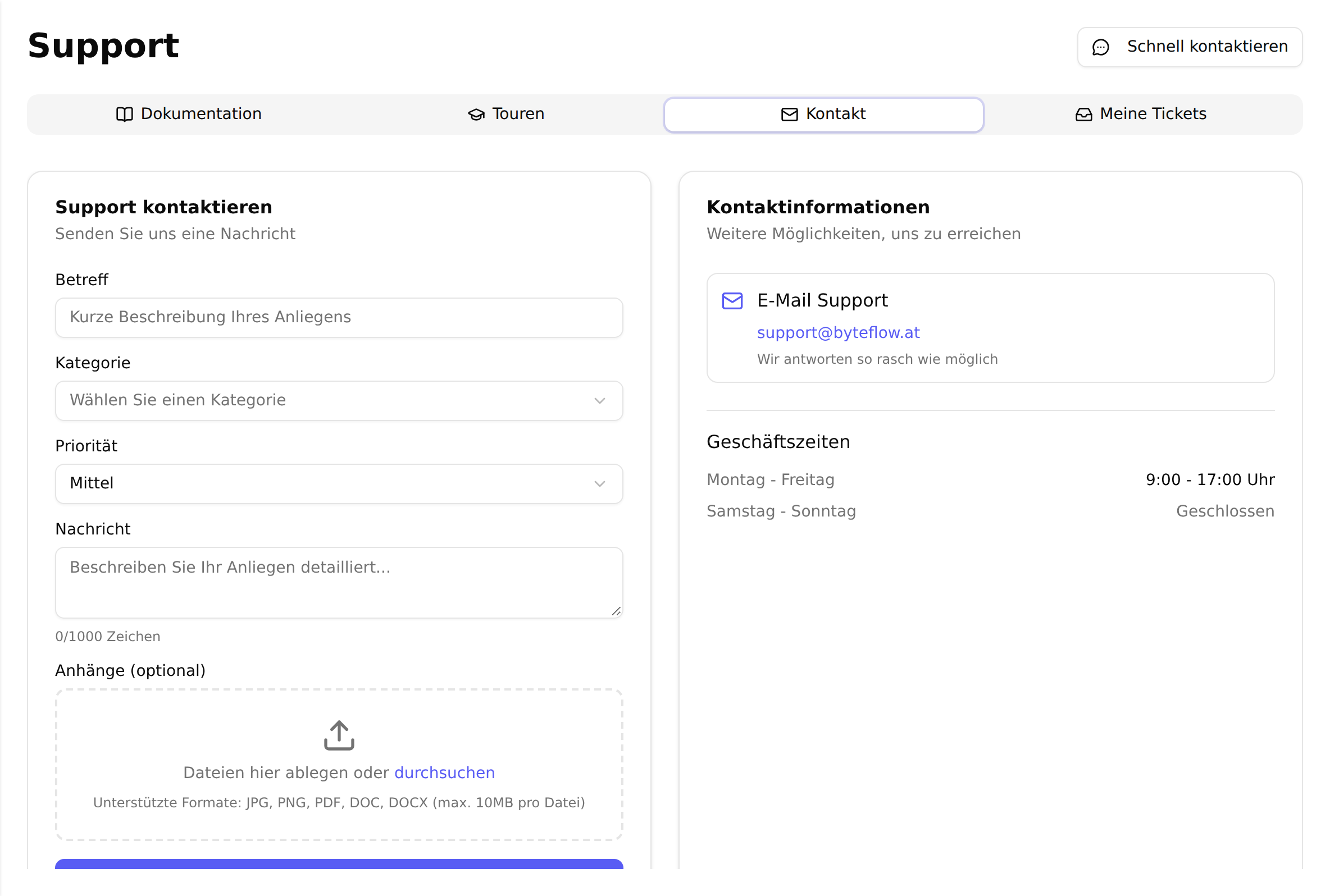
Task: Open the support@byteflow.at email link
Action: [x=838, y=332]
